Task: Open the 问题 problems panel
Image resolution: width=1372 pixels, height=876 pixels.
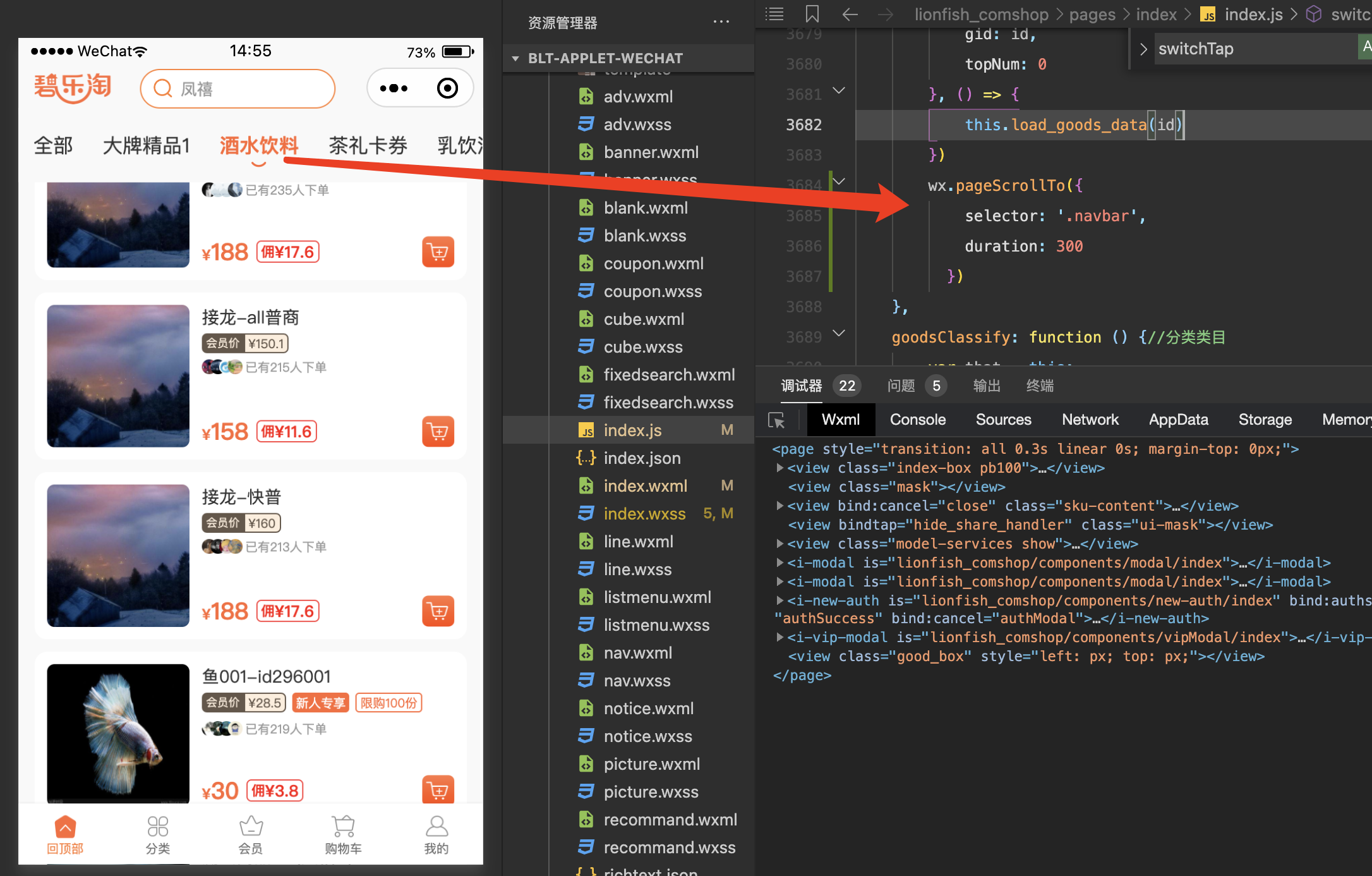Action: [901, 386]
